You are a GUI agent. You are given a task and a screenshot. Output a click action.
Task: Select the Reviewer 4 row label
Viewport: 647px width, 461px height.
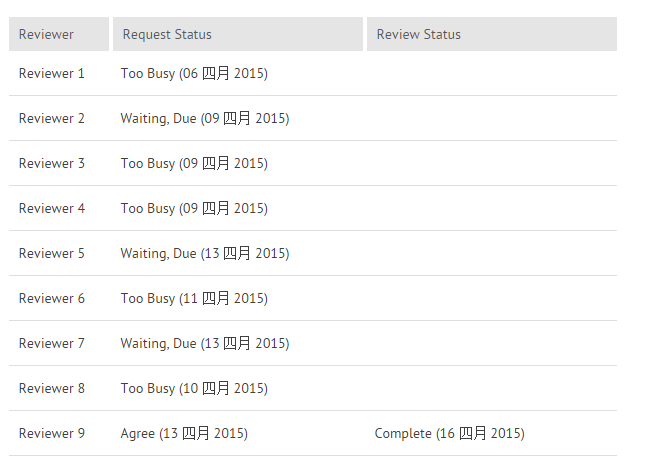(52, 208)
